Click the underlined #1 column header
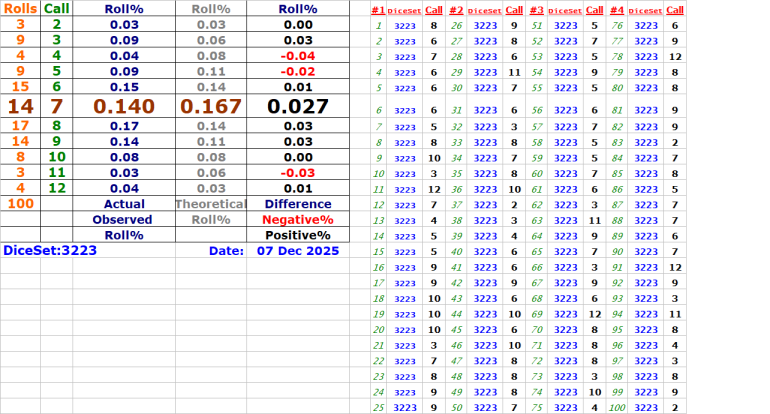Image resolution: width=770 pixels, height=414 pixels. pyautogui.click(x=378, y=10)
